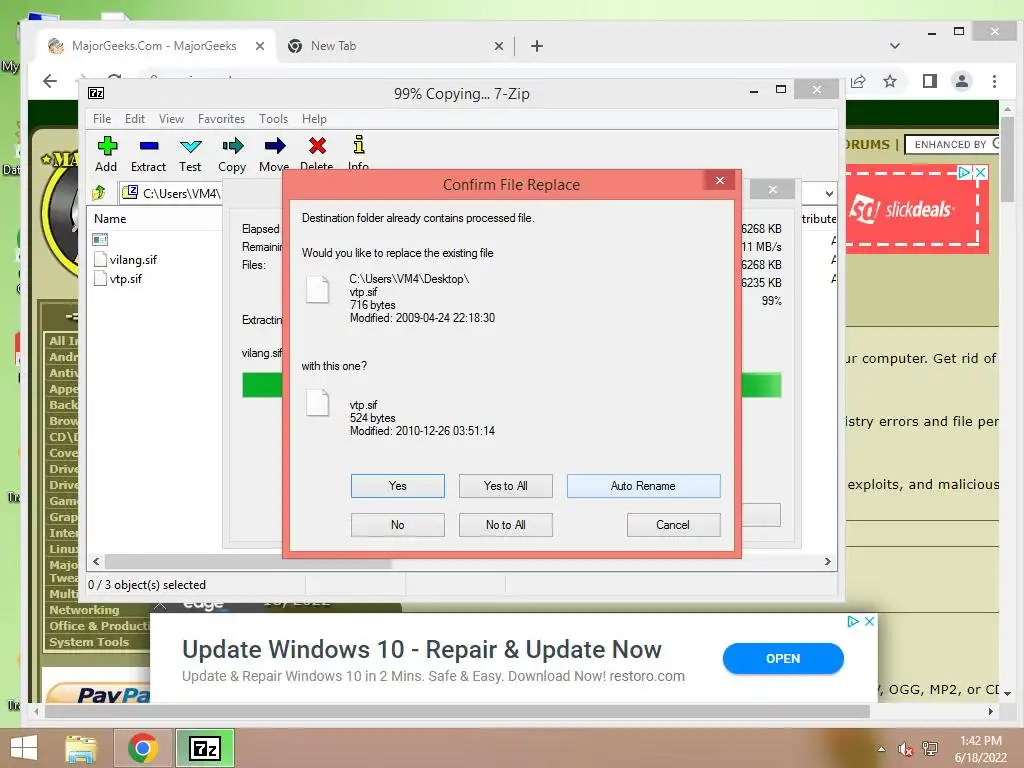Screen dimensions: 1024x768
Task: Select the vilang.sif file in the list
Action: pyautogui.click(x=125, y=259)
